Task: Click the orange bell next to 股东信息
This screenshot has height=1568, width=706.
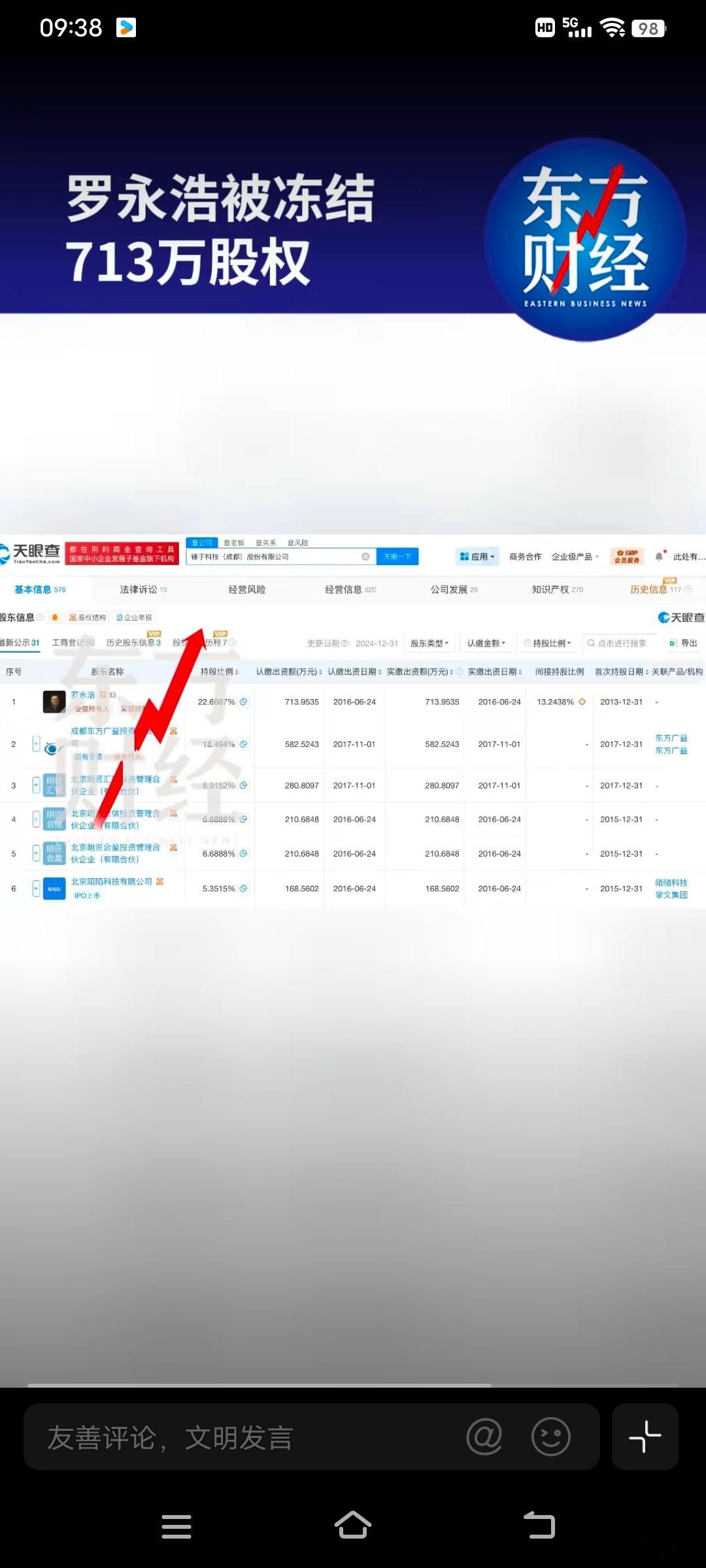Action: coord(55,617)
